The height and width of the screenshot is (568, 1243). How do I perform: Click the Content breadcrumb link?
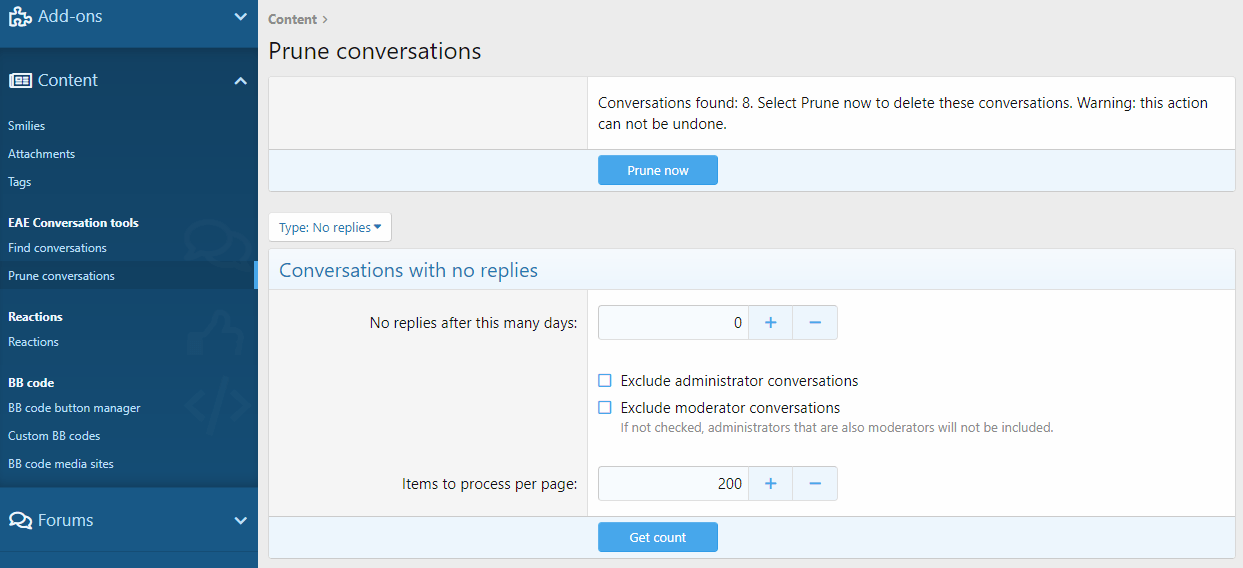(x=292, y=19)
